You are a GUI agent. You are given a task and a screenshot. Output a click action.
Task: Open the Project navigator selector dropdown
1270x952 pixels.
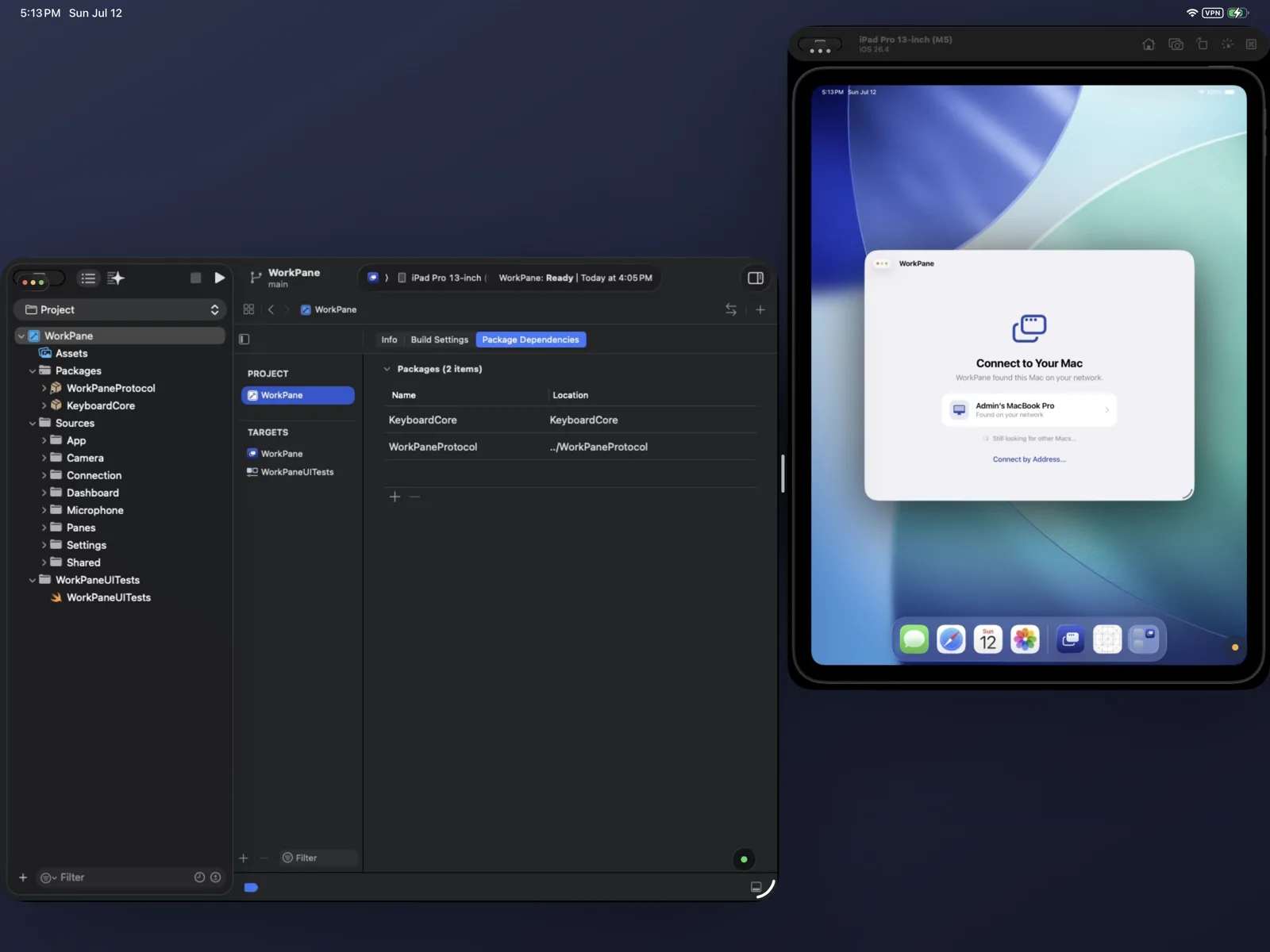click(121, 309)
